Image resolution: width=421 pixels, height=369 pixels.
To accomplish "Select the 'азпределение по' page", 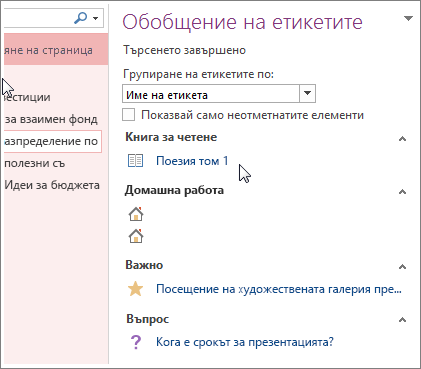I will pyautogui.click(x=53, y=141).
